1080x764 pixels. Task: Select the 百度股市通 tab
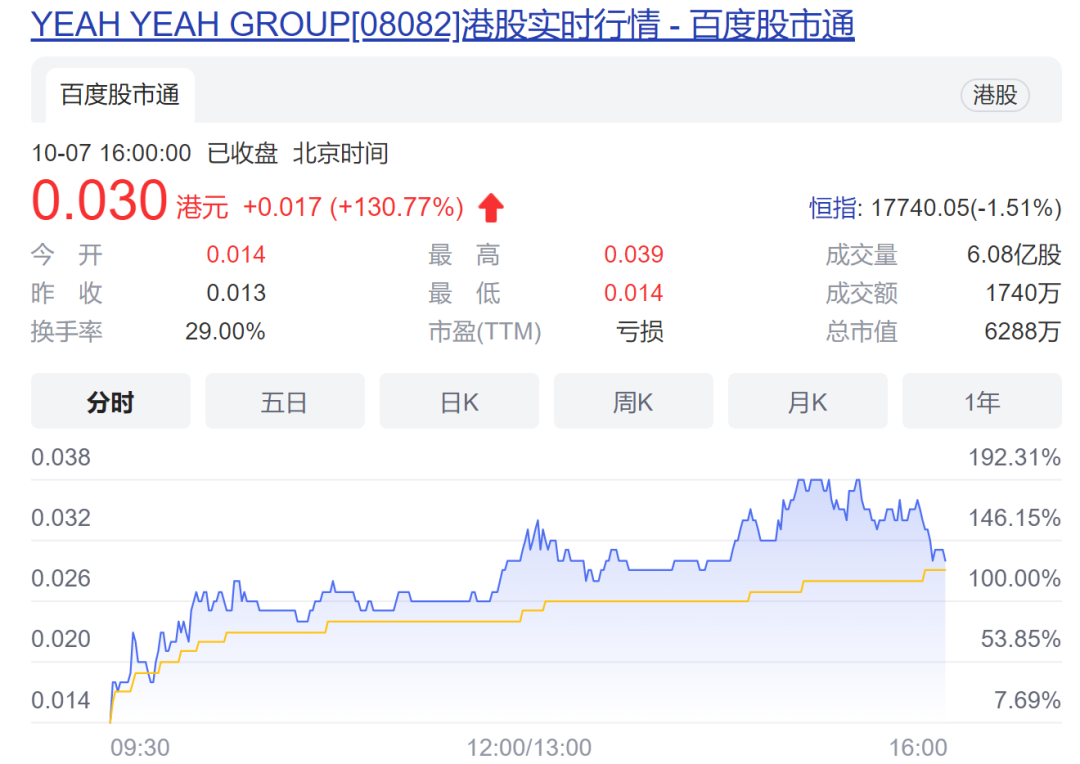click(120, 95)
